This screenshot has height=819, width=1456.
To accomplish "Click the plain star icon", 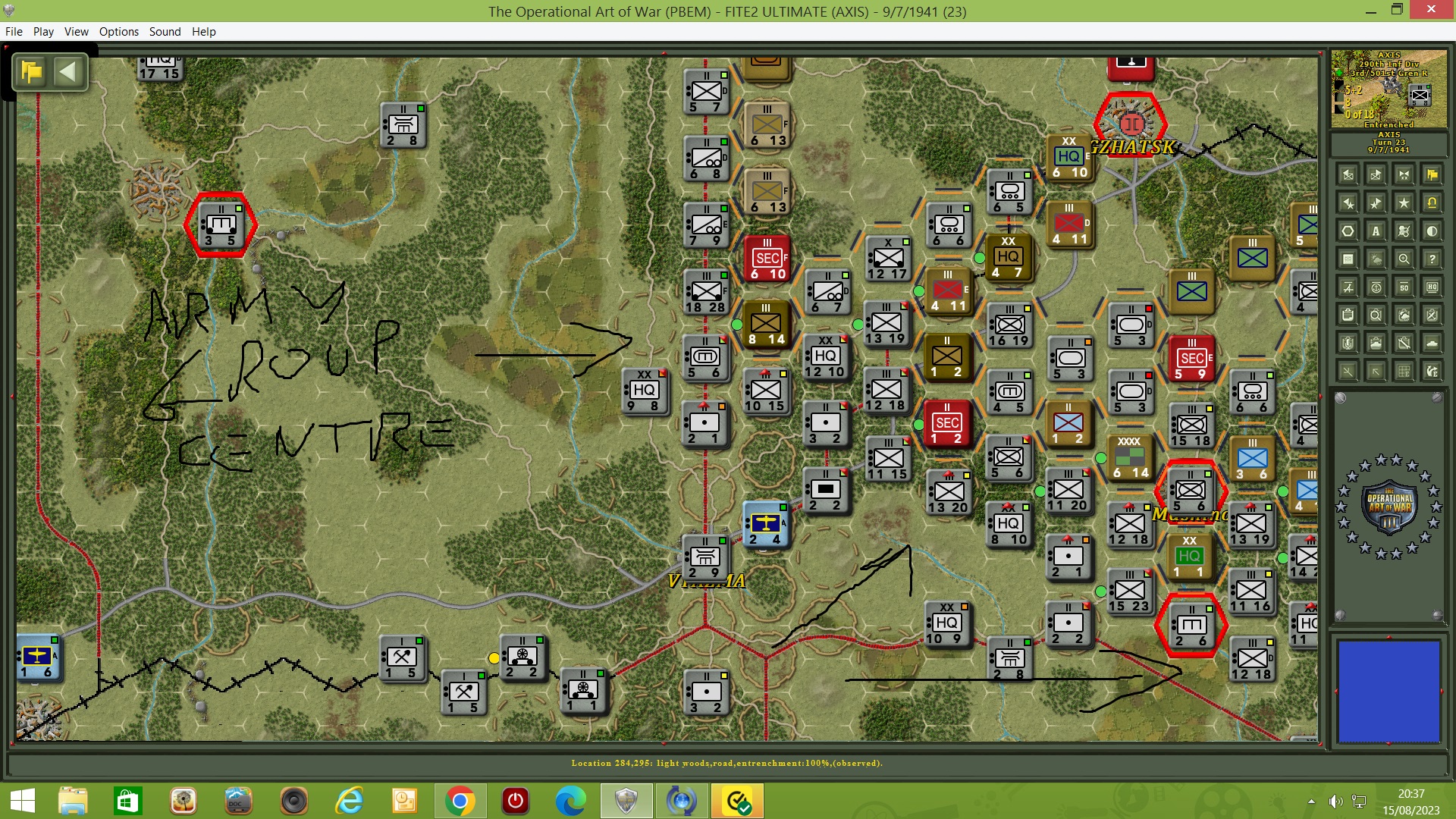I will click(1404, 203).
